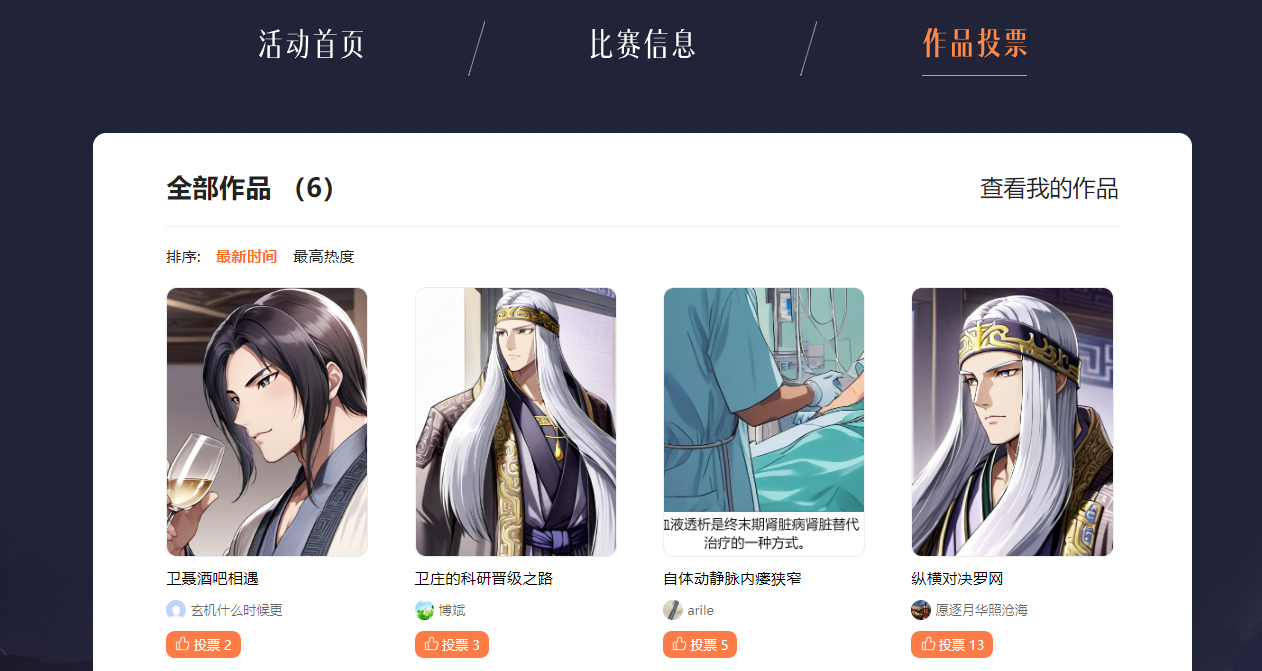Open the 活动首页 tab
The image size is (1262, 671).
(x=311, y=45)
